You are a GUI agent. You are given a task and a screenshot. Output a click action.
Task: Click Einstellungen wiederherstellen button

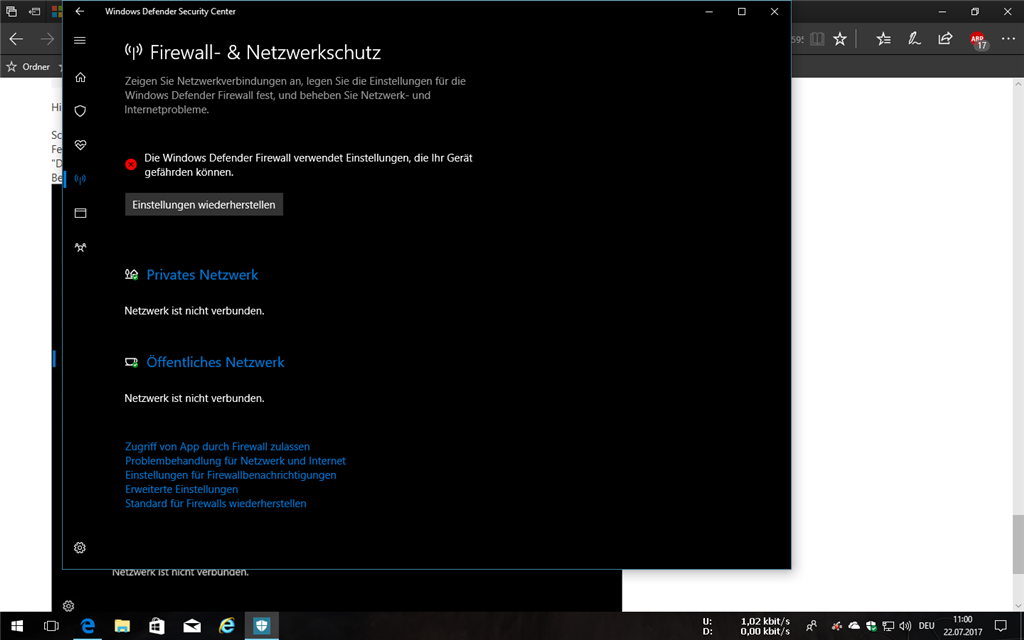pyautogui.click(x=204, y=204)
